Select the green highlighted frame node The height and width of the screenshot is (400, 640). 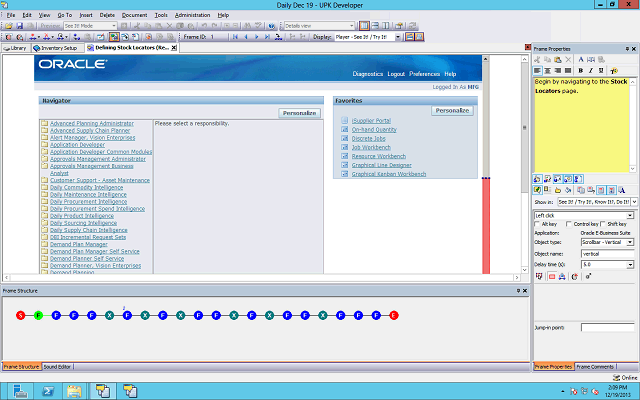click(38, 315)
